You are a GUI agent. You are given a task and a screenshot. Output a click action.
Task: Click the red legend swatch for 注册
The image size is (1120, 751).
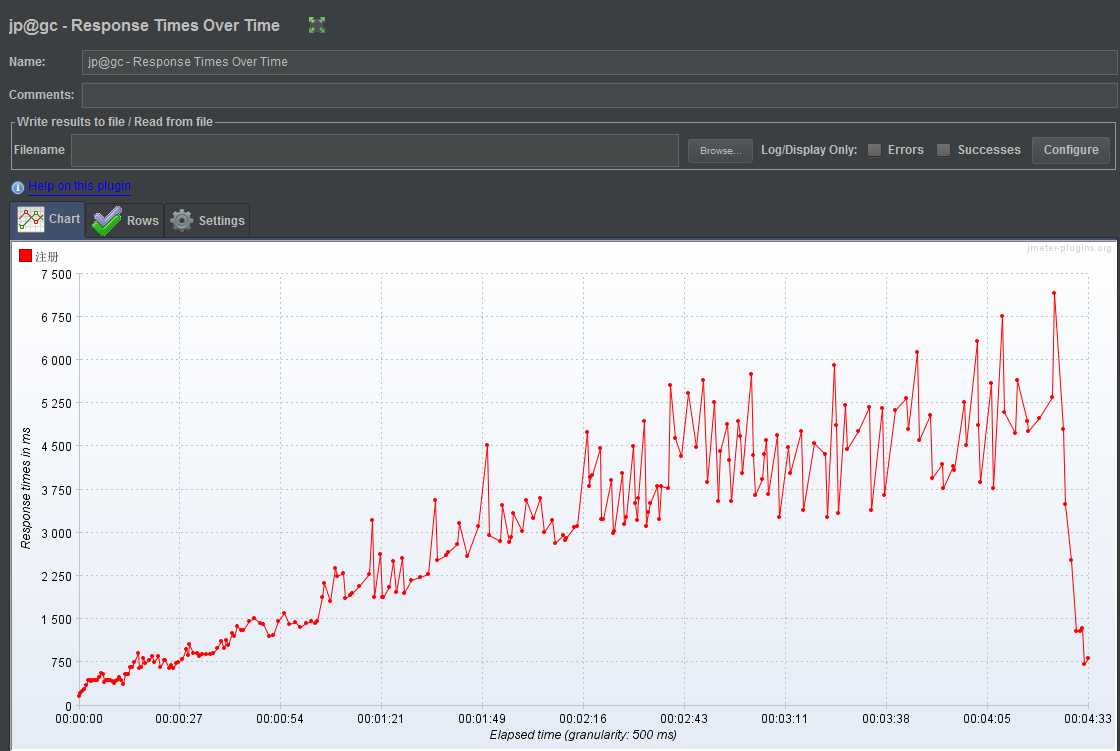click(x=26, y=256)
